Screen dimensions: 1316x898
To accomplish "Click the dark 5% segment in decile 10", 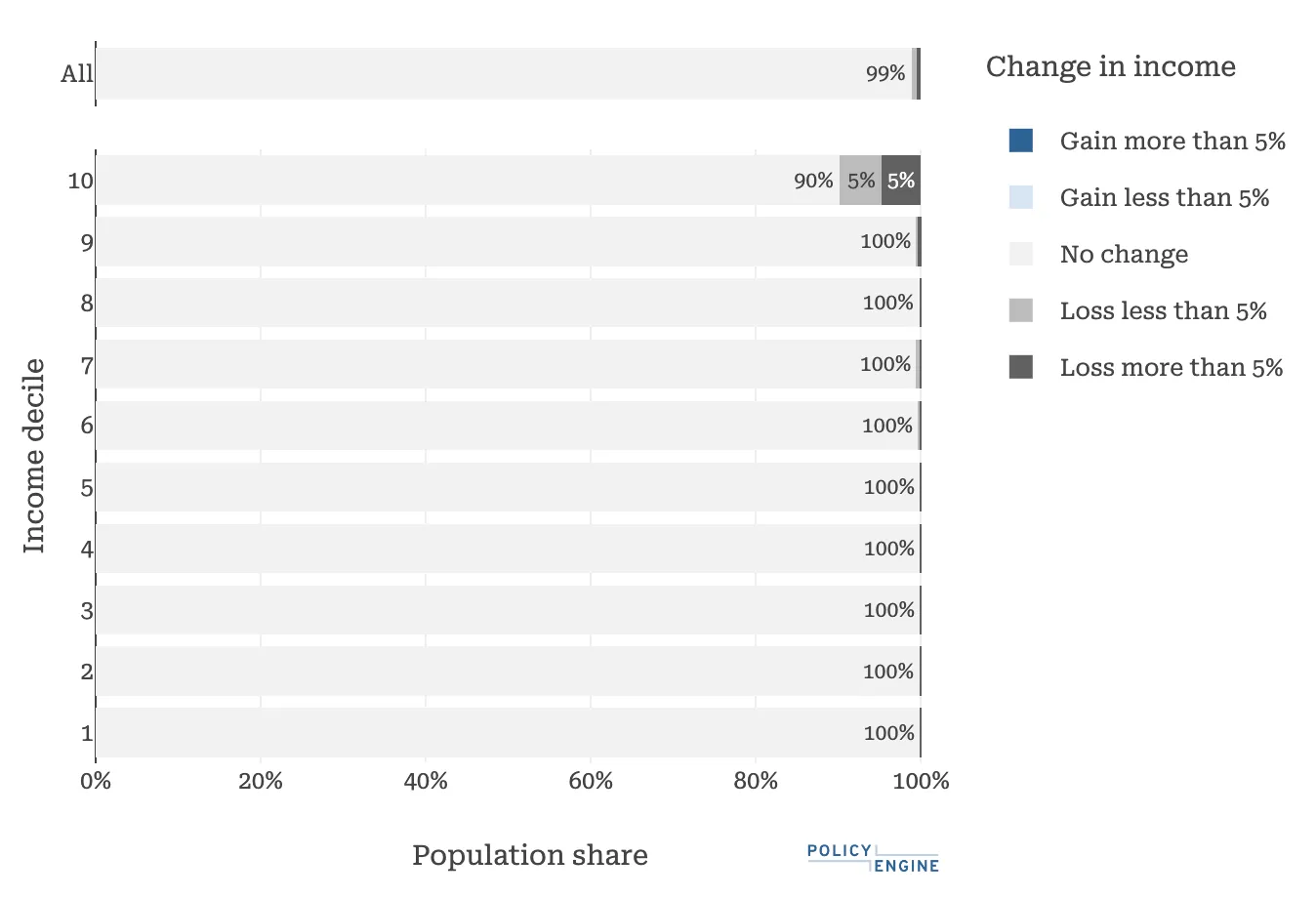I will (900, 181).
